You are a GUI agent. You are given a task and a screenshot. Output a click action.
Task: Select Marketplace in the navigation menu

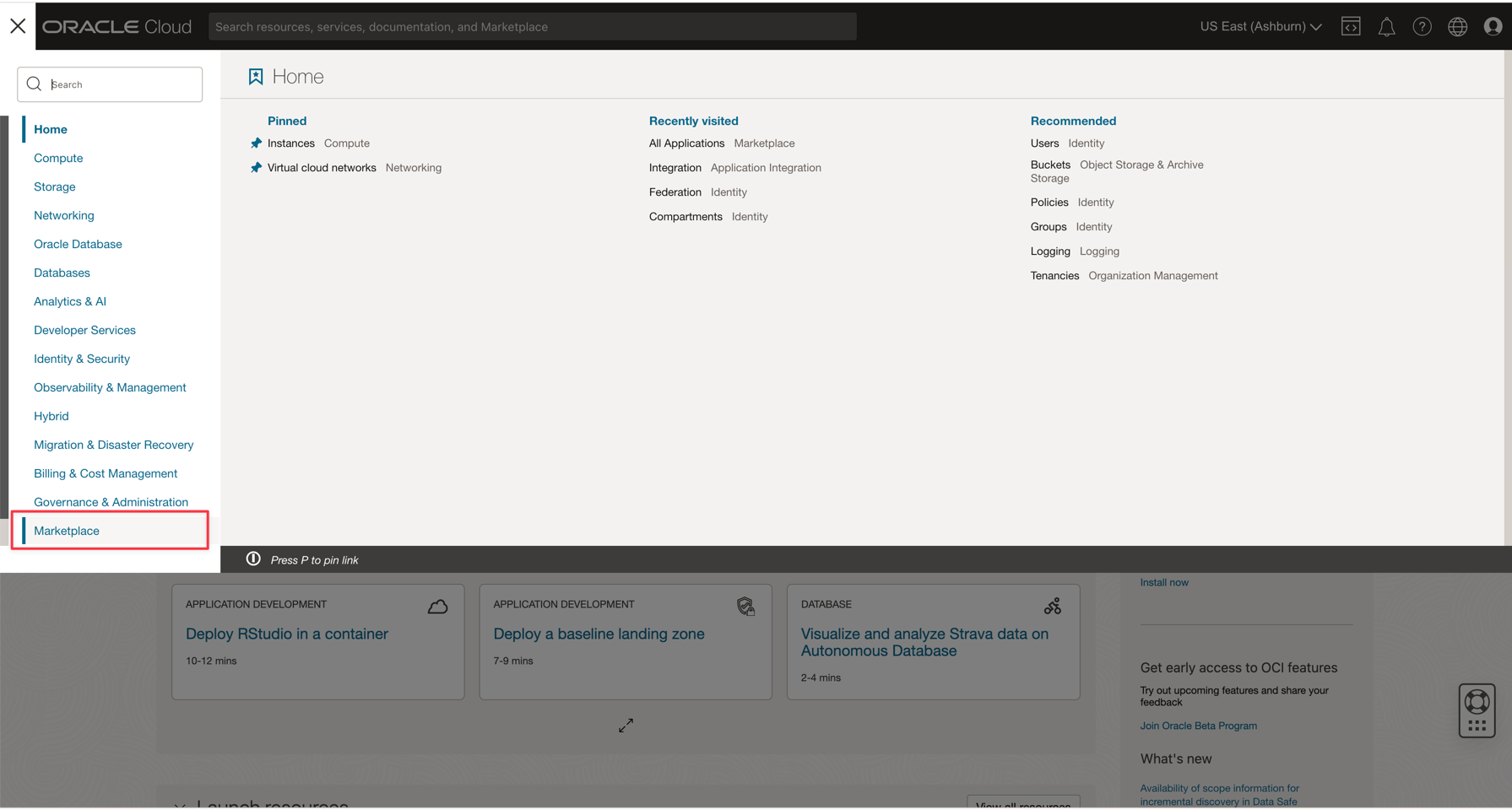67,531
